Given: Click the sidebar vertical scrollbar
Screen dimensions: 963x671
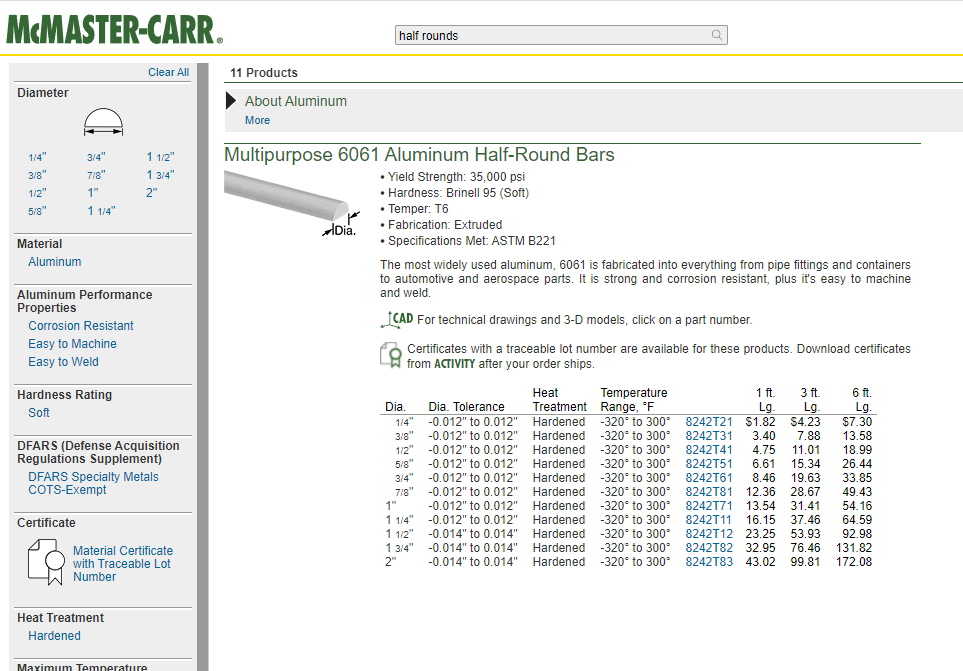Looking at the screenshot, I should (x=203, y=367).
